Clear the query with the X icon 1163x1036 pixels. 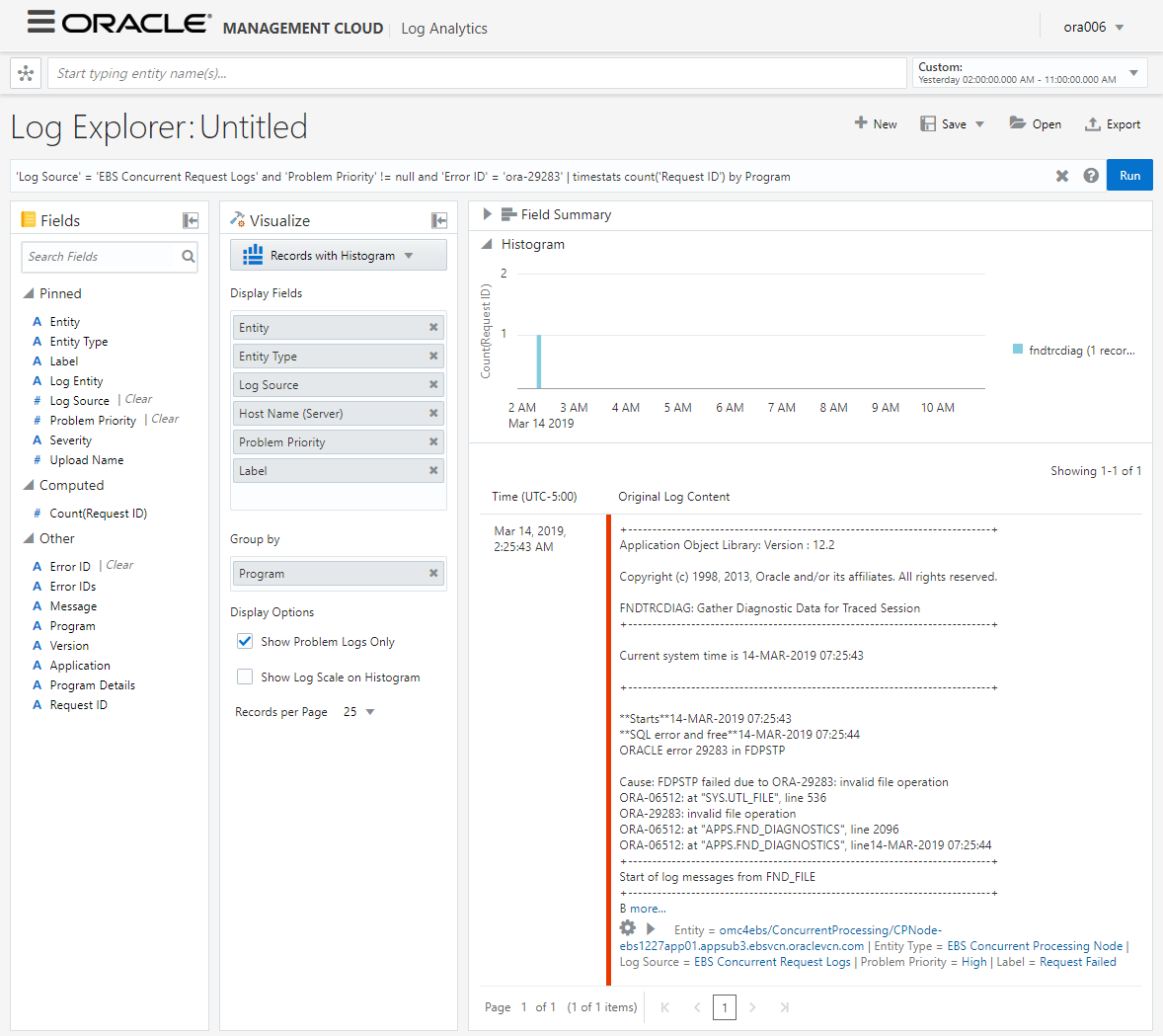pyautogui.click(x=1062, y=176)
